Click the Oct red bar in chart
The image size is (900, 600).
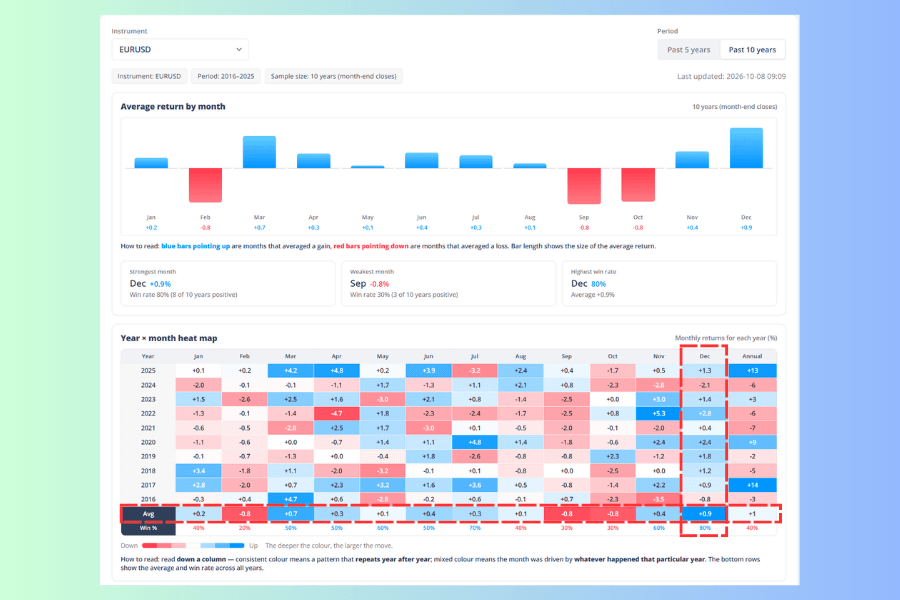tap(638, 184)
